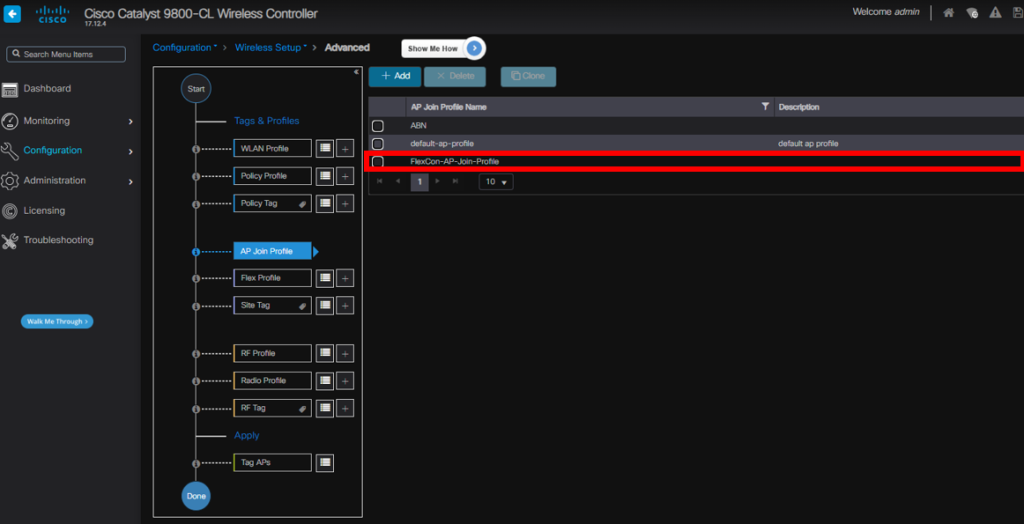This screenshot has height=524, width=1024.
Task: Tick the checkbox for FlexCon-AP-Join-Profile
Action: [x=377, y=161]
